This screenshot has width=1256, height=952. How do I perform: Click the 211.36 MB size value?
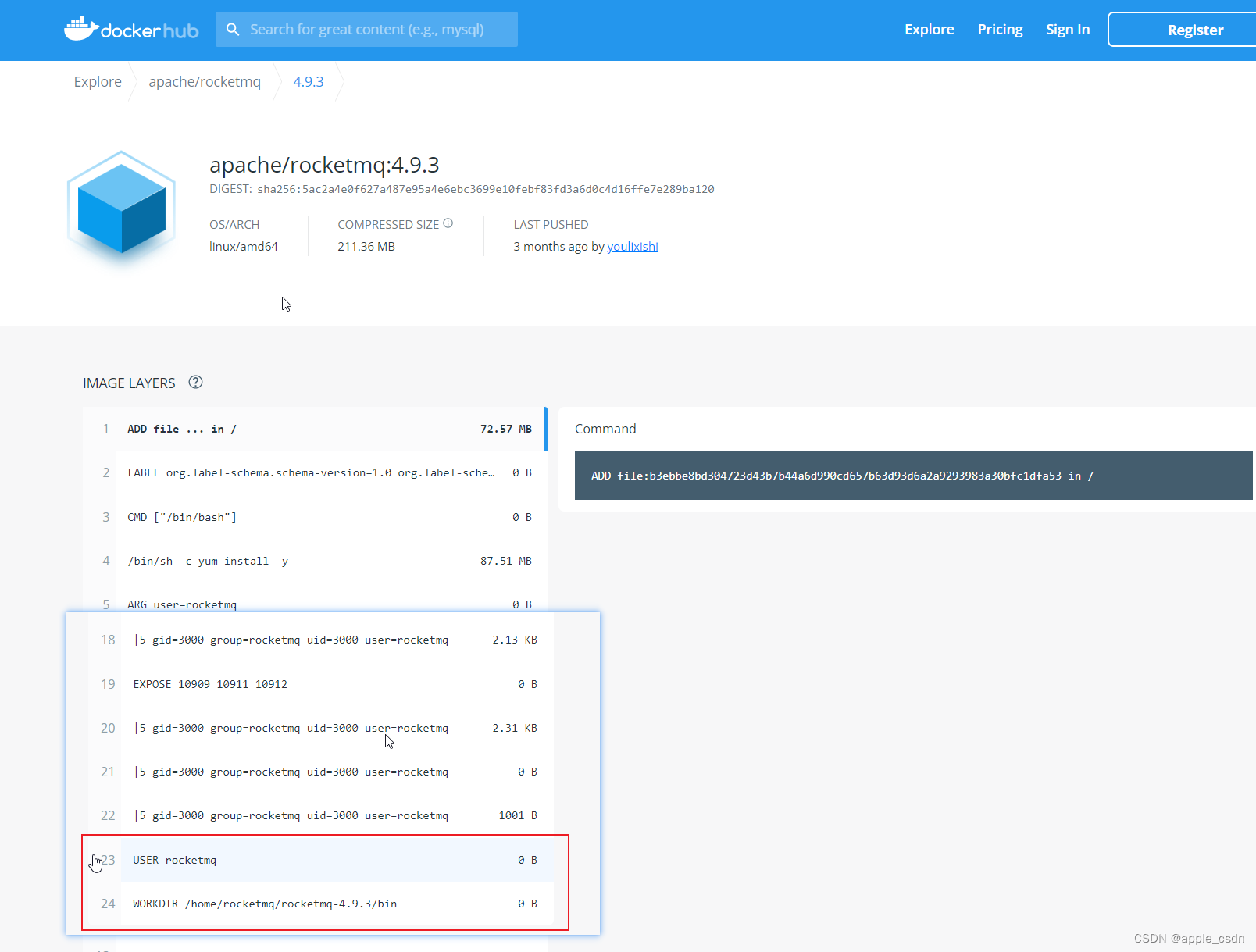(366, 247)
